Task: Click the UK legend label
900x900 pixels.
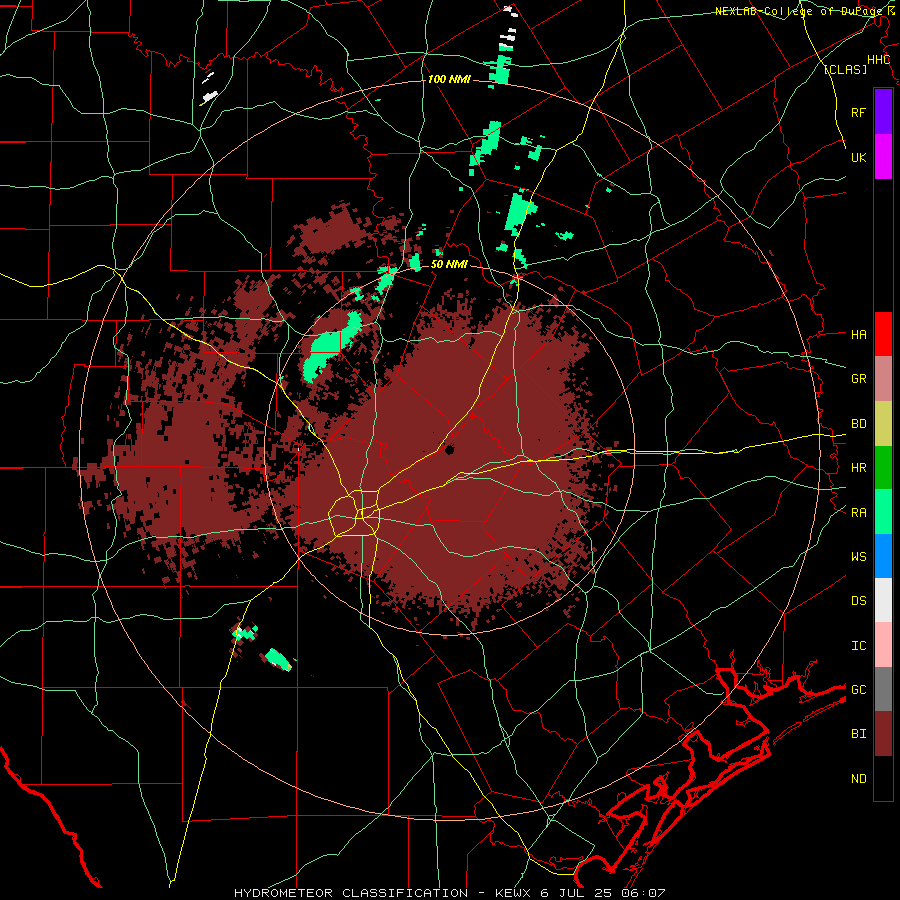Action: click(858, 157)
